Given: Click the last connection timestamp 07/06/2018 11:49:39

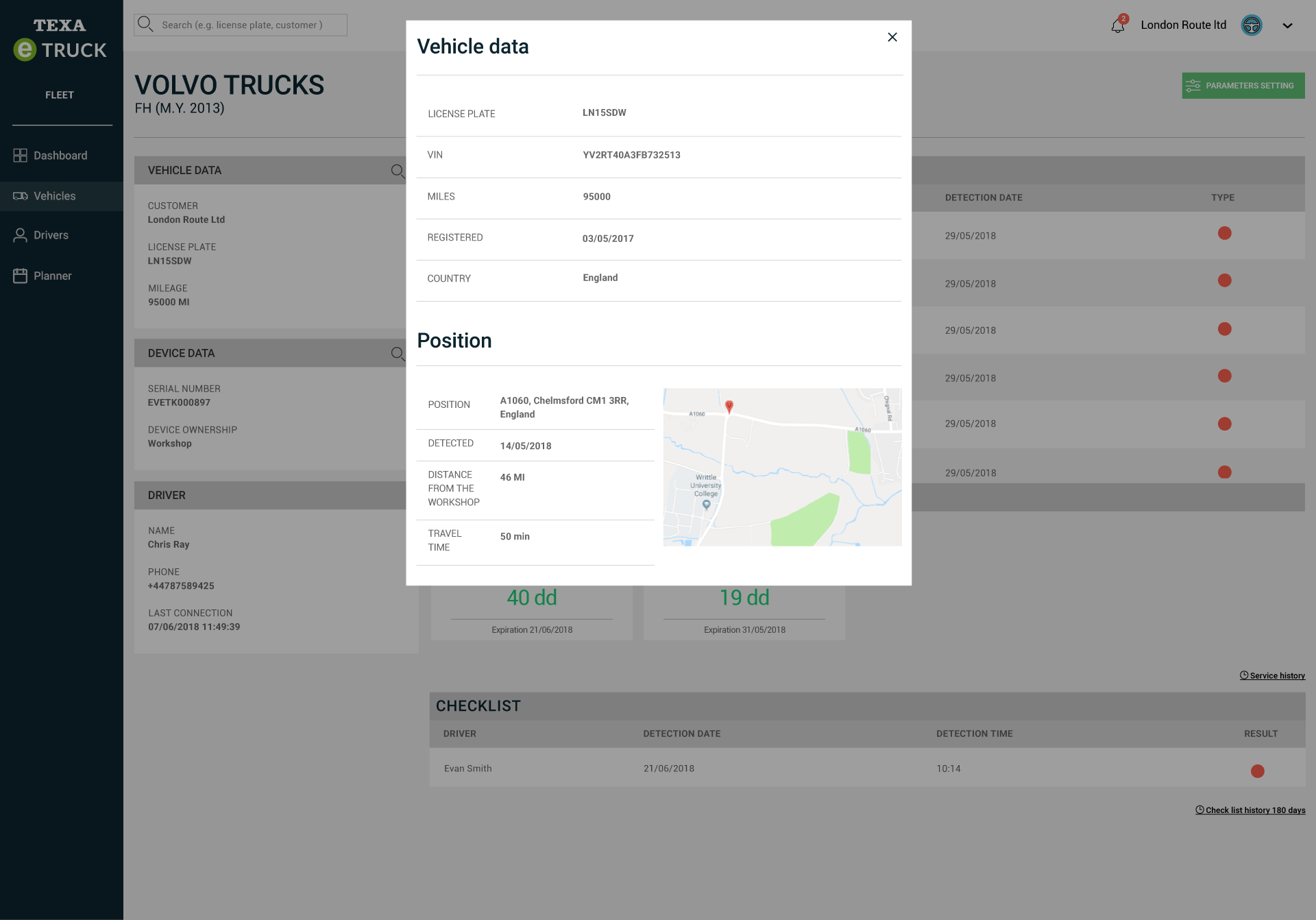Looking at the screenshot, I should (x=194, y=627).
